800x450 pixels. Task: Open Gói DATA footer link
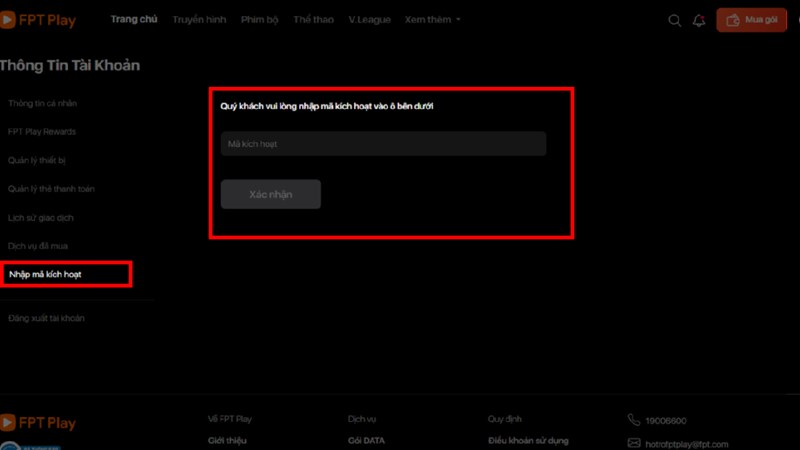[x=366, y=440]
